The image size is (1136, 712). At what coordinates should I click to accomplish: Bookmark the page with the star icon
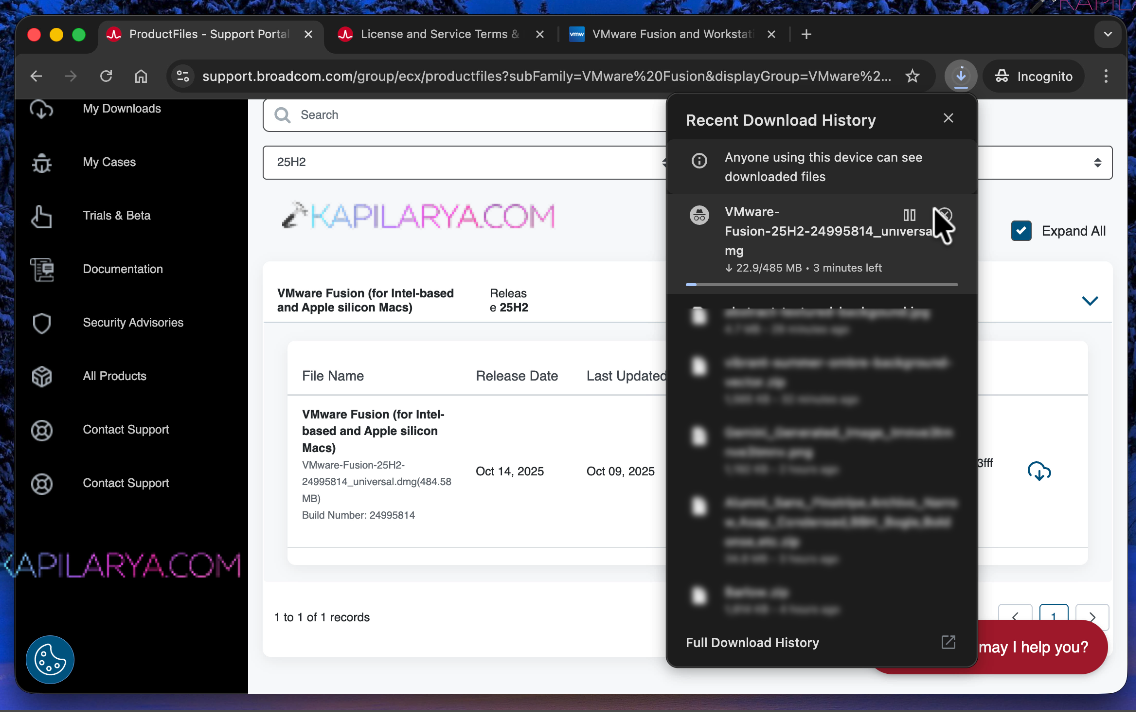pyautogui.click(x=913, y=75)
